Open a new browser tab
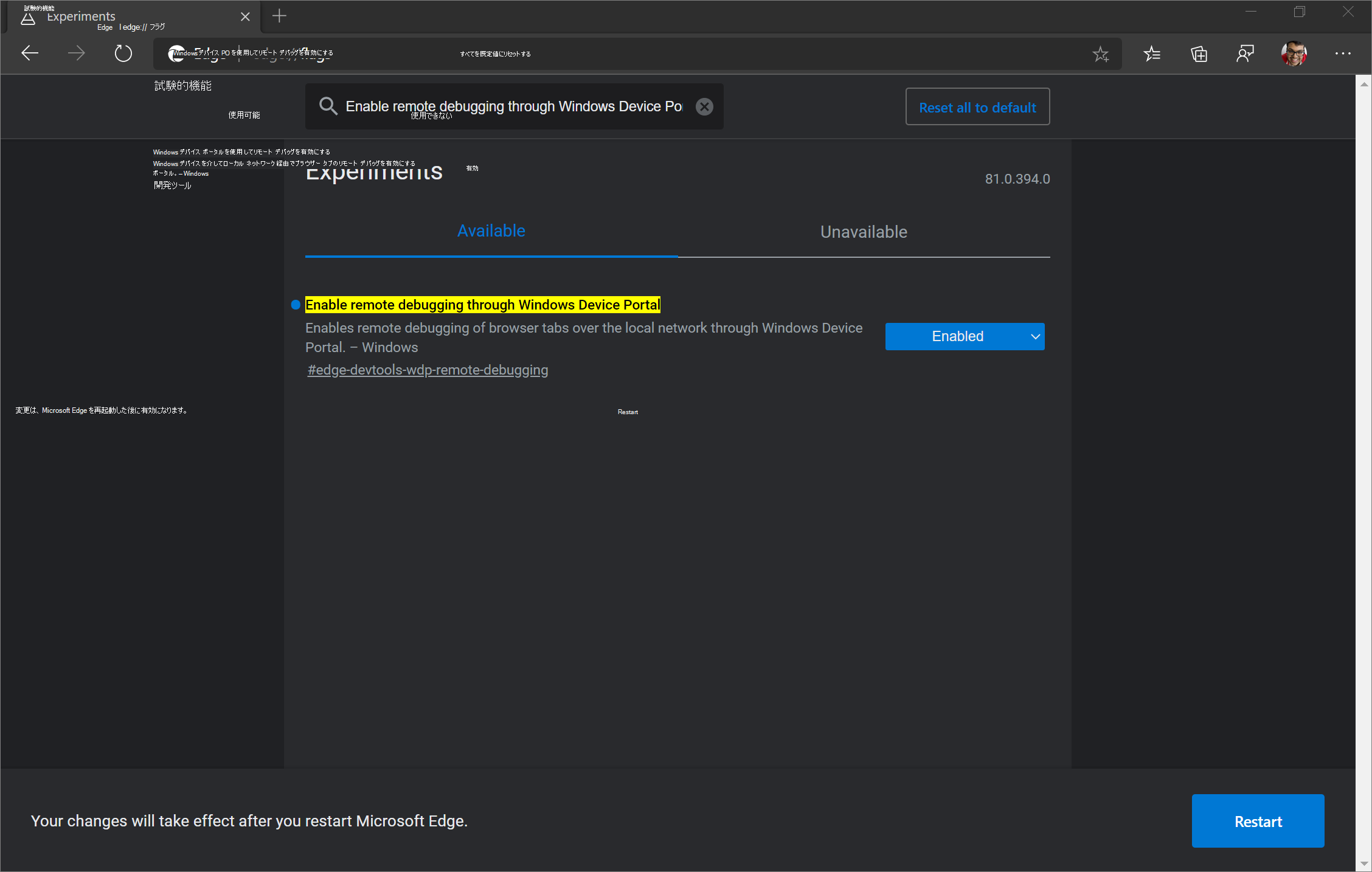The image size is (1372, 872). 279,16
